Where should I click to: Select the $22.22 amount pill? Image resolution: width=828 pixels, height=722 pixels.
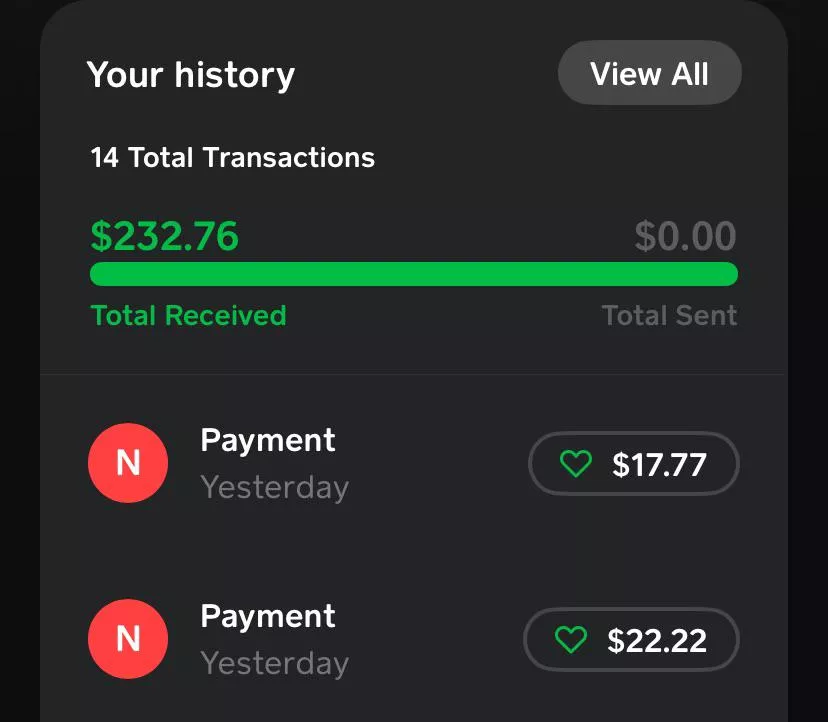pos(657,640)
